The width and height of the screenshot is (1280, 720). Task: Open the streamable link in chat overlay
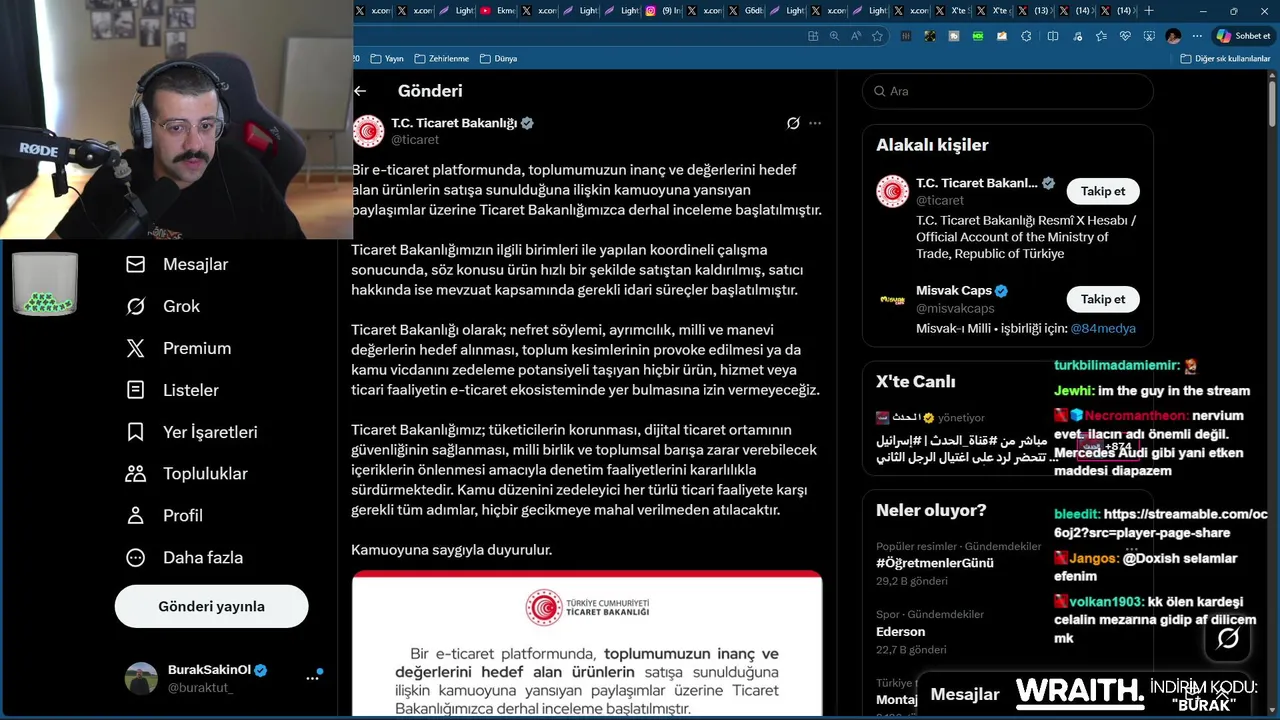[1161, 523]
